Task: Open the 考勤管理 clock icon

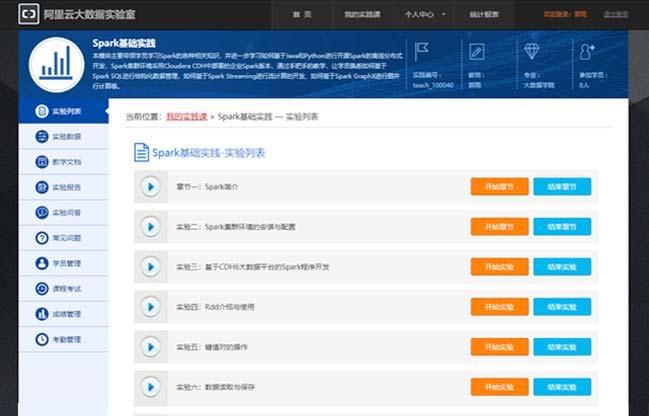Action: click(42, 339)
